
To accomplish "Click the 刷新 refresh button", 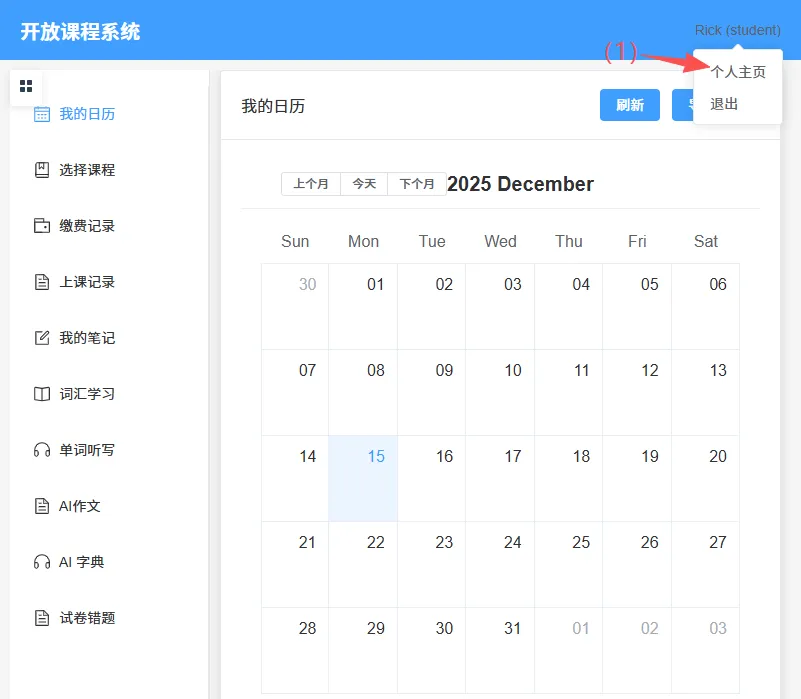I will pyautogui.click(x=629, y=105).
